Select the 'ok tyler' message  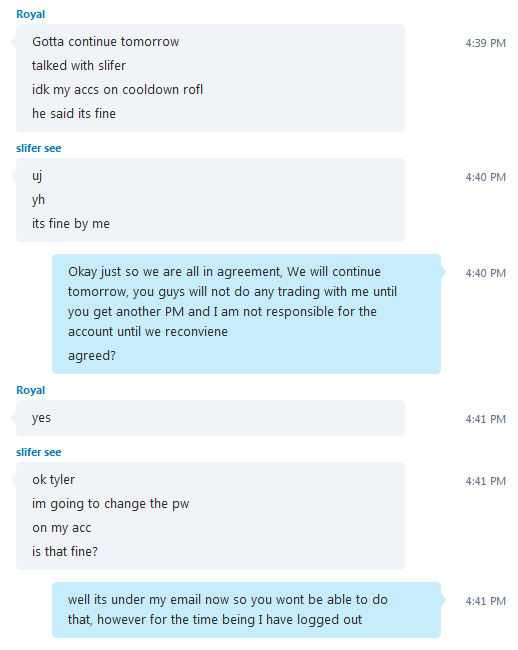click(53, 480)
